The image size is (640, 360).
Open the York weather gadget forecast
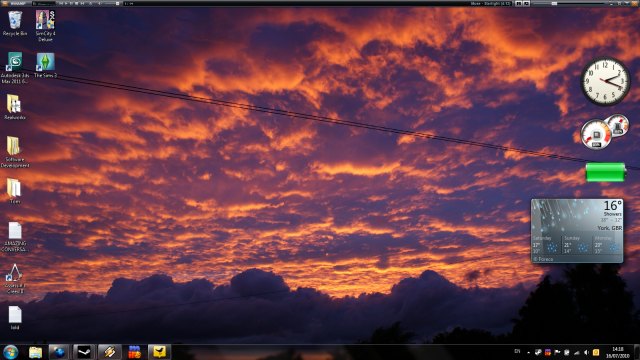tap(577, 231)
